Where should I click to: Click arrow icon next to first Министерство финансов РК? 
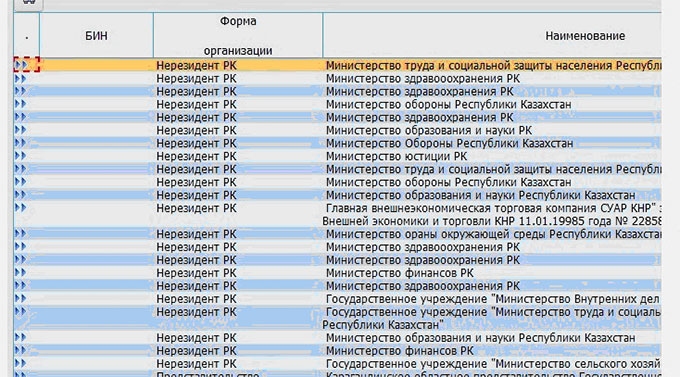pos(20,272)
